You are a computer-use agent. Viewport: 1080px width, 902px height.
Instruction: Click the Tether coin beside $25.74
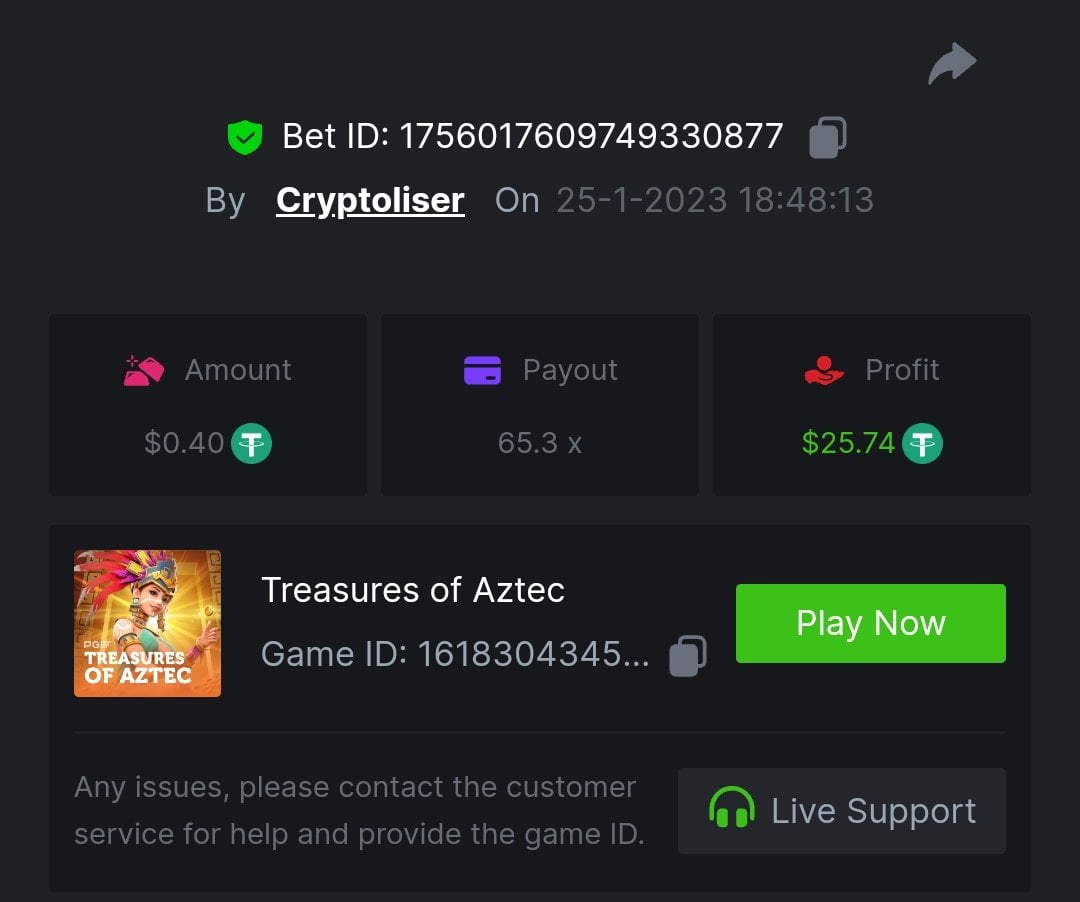tap(922, 443)
